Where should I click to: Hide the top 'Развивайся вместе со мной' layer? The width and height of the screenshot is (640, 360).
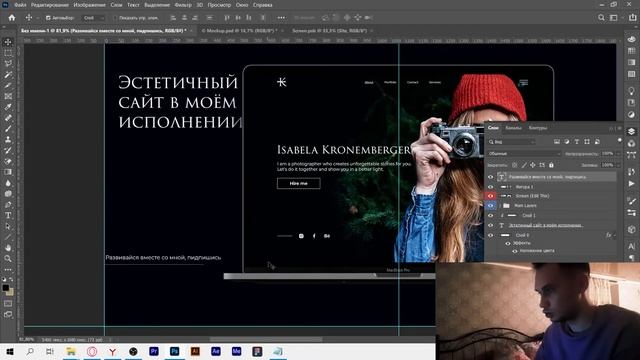[x=491, y=177]
